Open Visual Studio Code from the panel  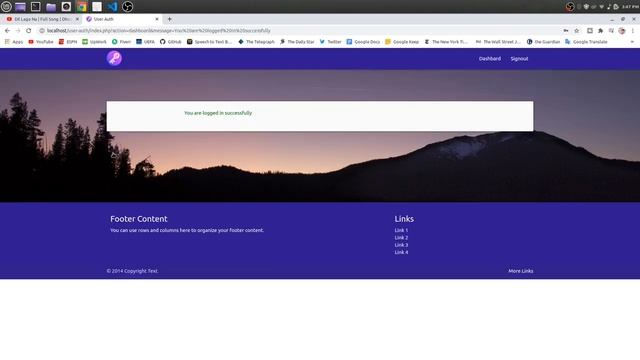pyautogui.click(x=112, y=7)
